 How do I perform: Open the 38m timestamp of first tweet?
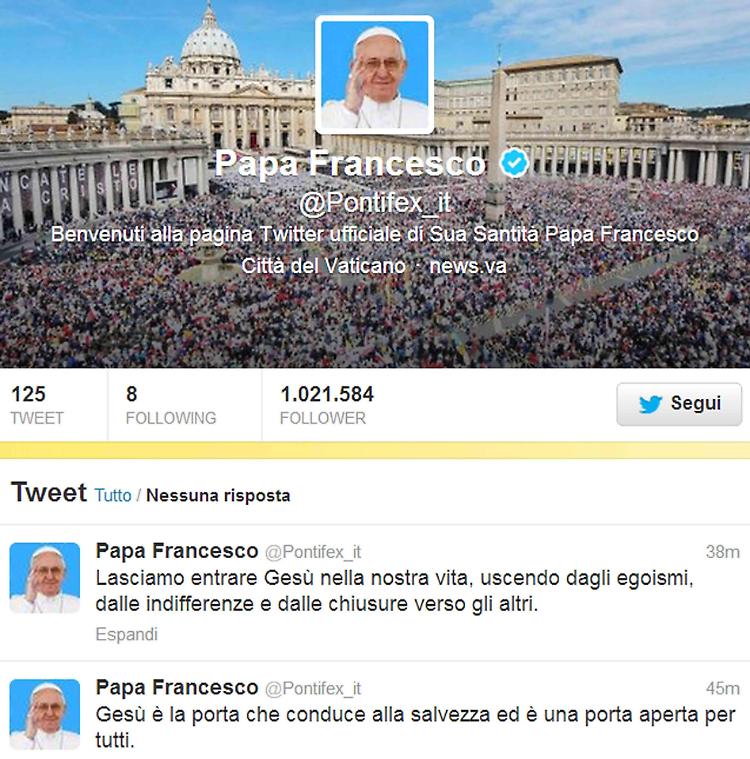(x=722, y=551)
